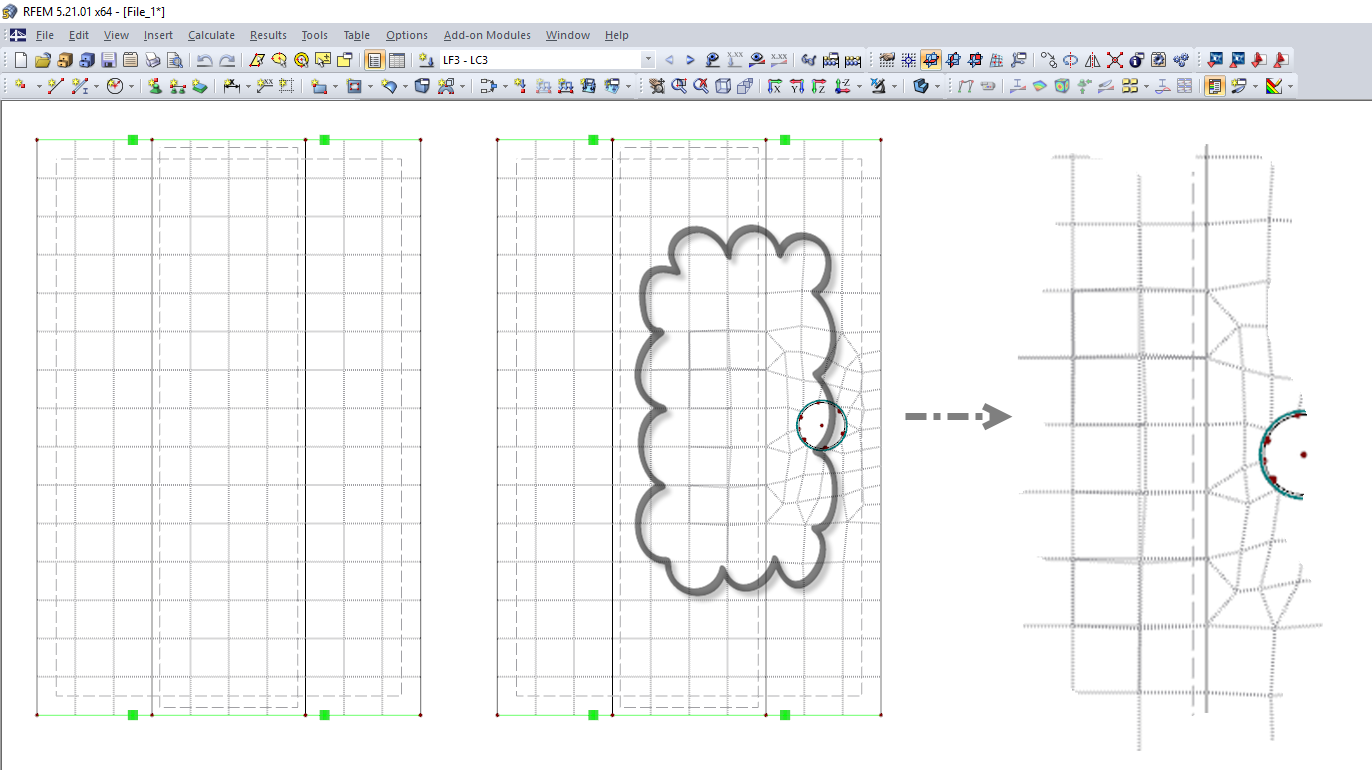Click the Undo icon
This screenshot has height=770, width=1372.
[x=206, y=59]
